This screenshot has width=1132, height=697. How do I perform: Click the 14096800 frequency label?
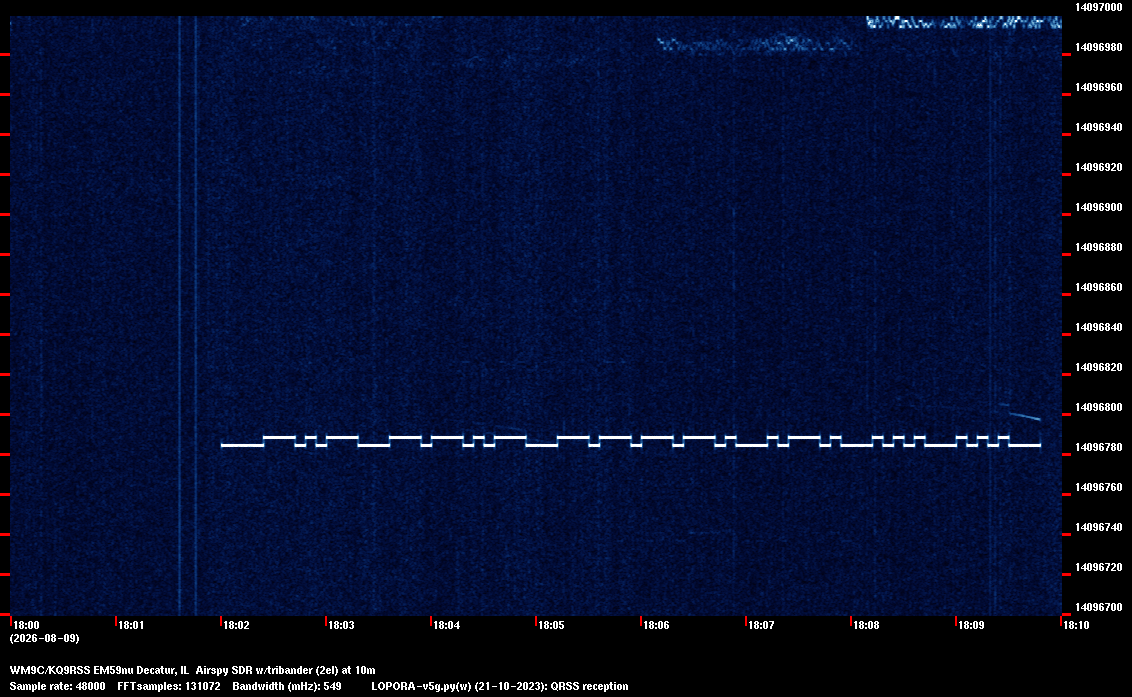click(1099, 407)
